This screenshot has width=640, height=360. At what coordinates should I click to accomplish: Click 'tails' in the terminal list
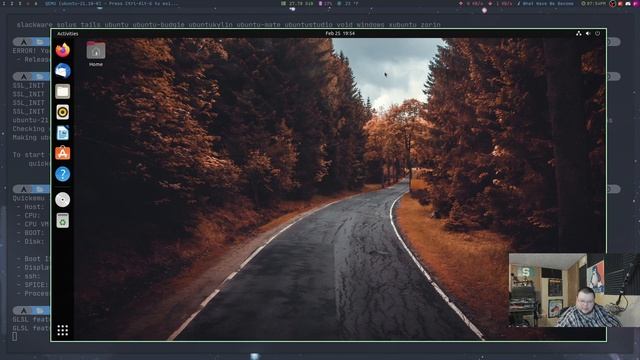[x=91, y=24]
